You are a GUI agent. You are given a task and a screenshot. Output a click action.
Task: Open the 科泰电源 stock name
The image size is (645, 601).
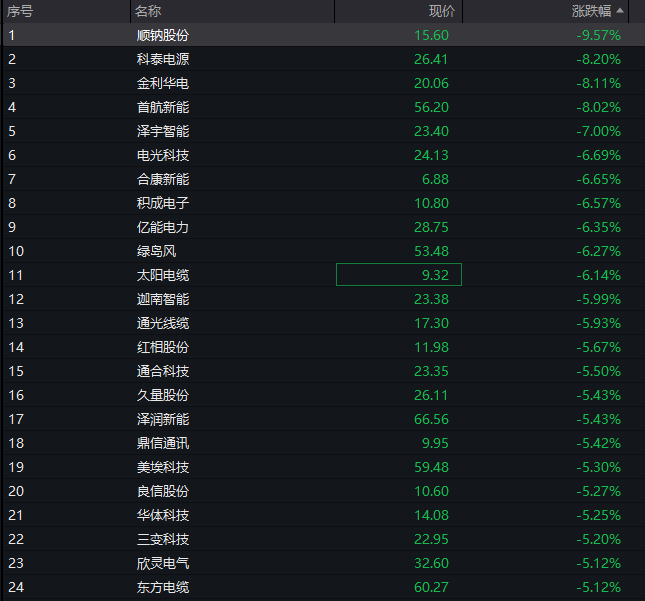tap(162, 59)
